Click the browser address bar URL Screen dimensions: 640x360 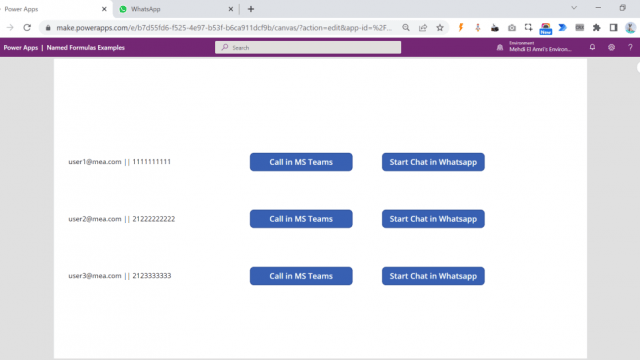(x=224, y=28)
